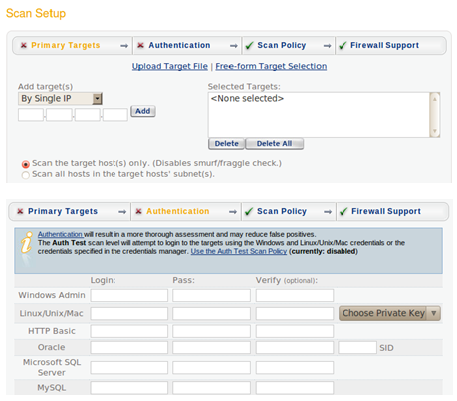
Task: Click the Add target button
Action: coord(143,111)
